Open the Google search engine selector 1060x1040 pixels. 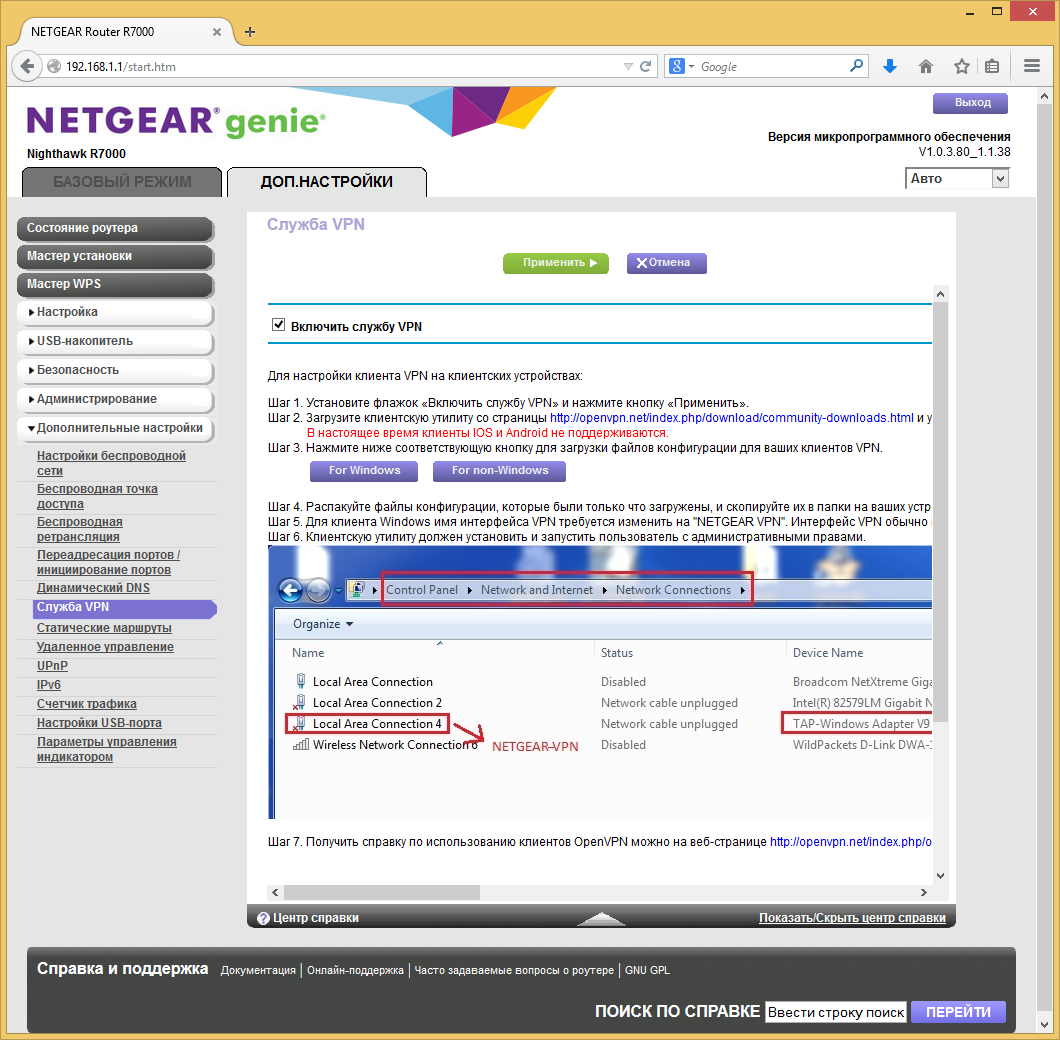point(681,66)
